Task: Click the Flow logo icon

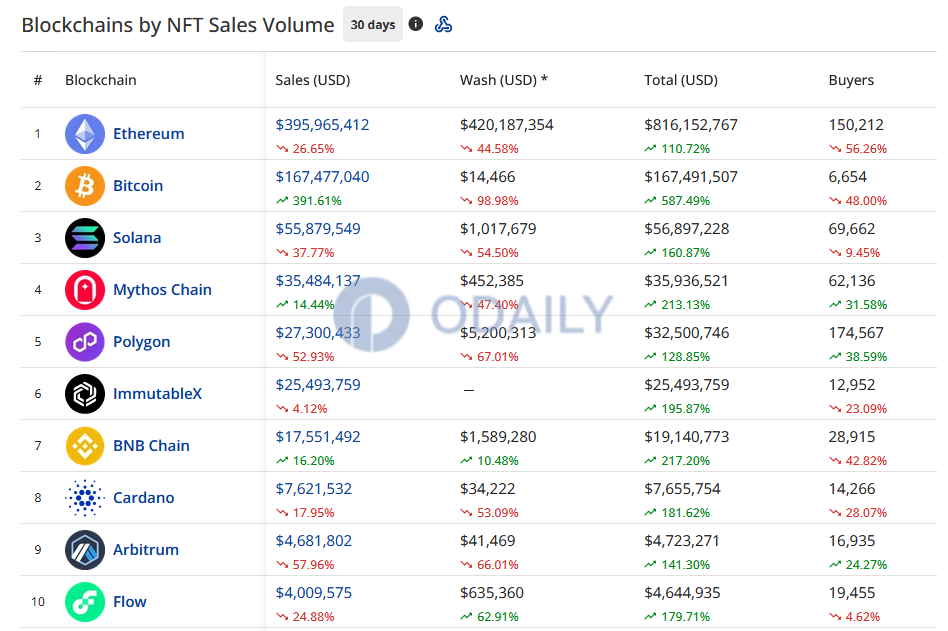Action: click(x=85, y=601)
